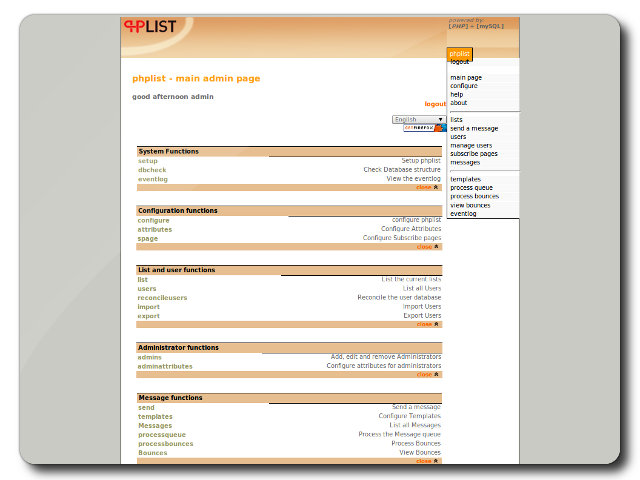Collapse the System Functions section via close
640x480 pixels.
[x=427, y=187]
